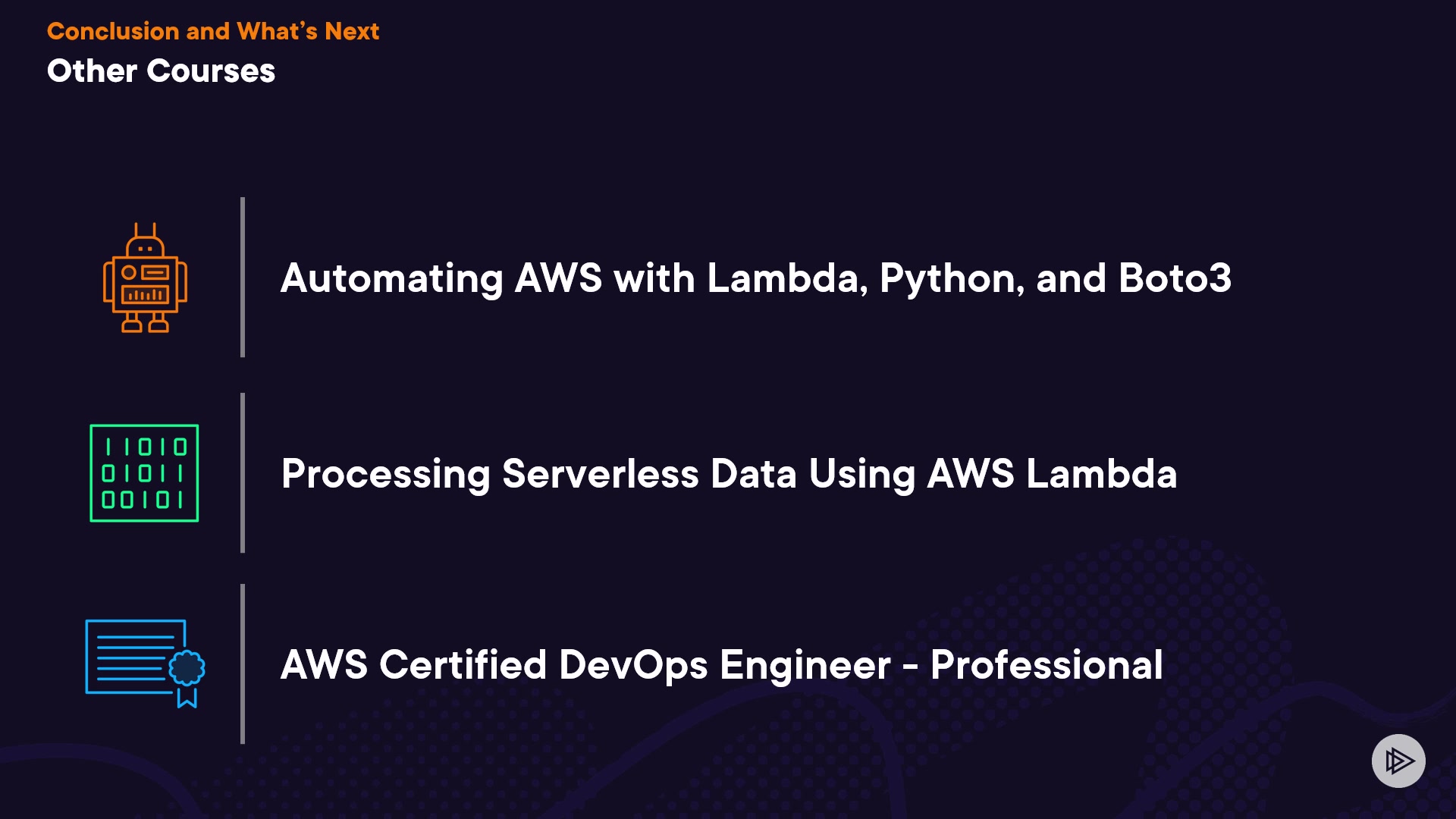This screenshot has width=1456, height=819.
Task: Click the blue certificate icon
Action: [144, 663]
